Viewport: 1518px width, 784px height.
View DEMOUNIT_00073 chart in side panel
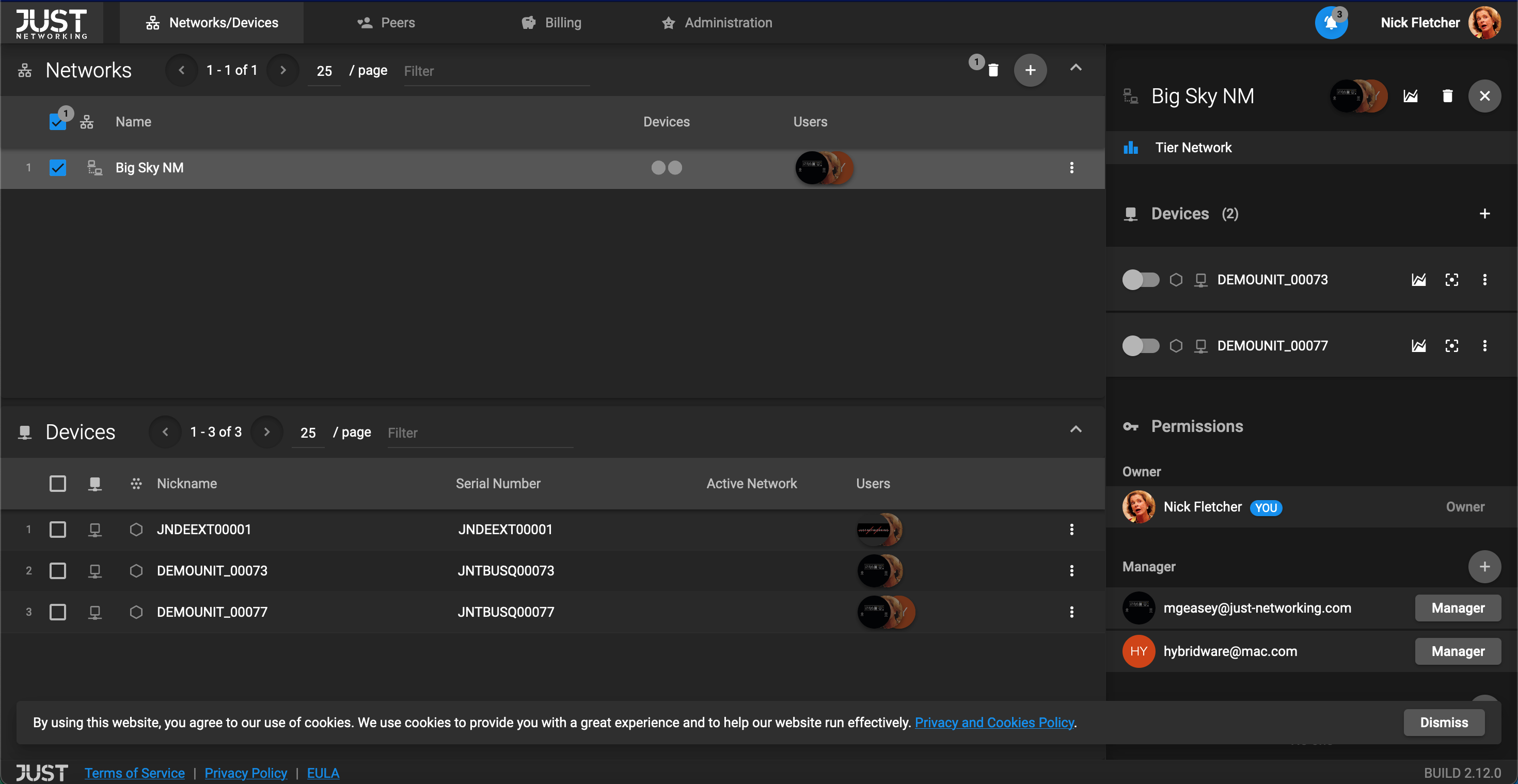point(1418,280)
